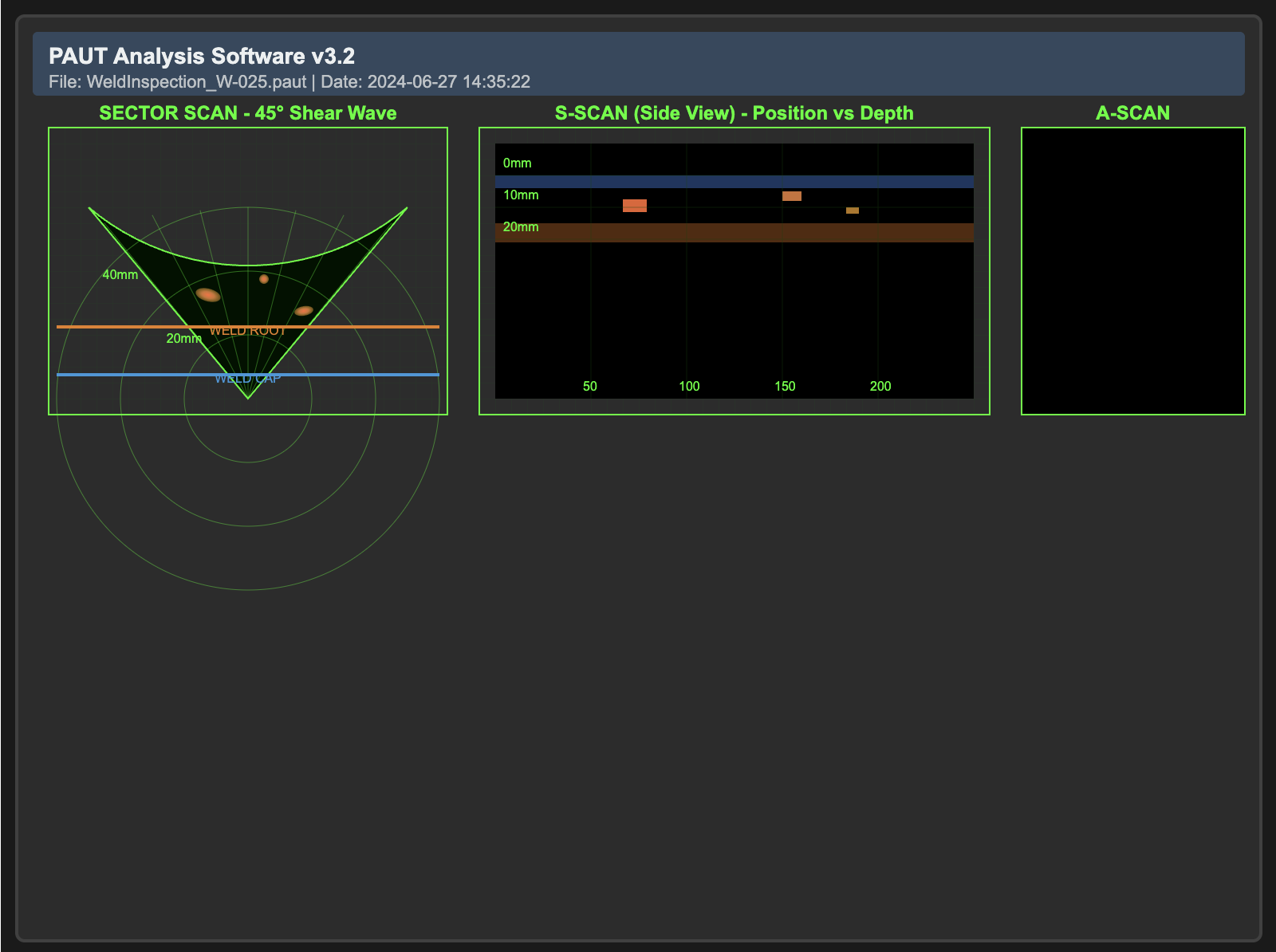
Task: Click the S-SCAN (Side View) panel title
Action: point(734,113)
